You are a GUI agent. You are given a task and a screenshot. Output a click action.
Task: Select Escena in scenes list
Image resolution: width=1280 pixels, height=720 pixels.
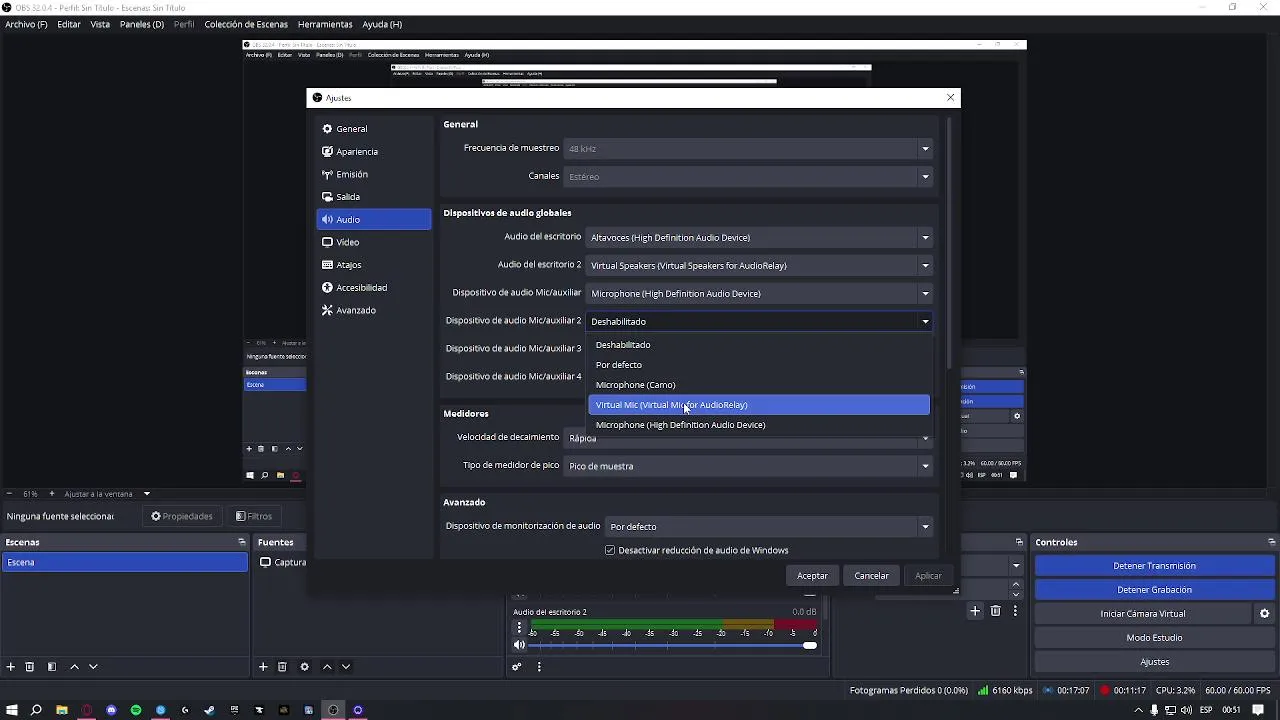[125, 563]
